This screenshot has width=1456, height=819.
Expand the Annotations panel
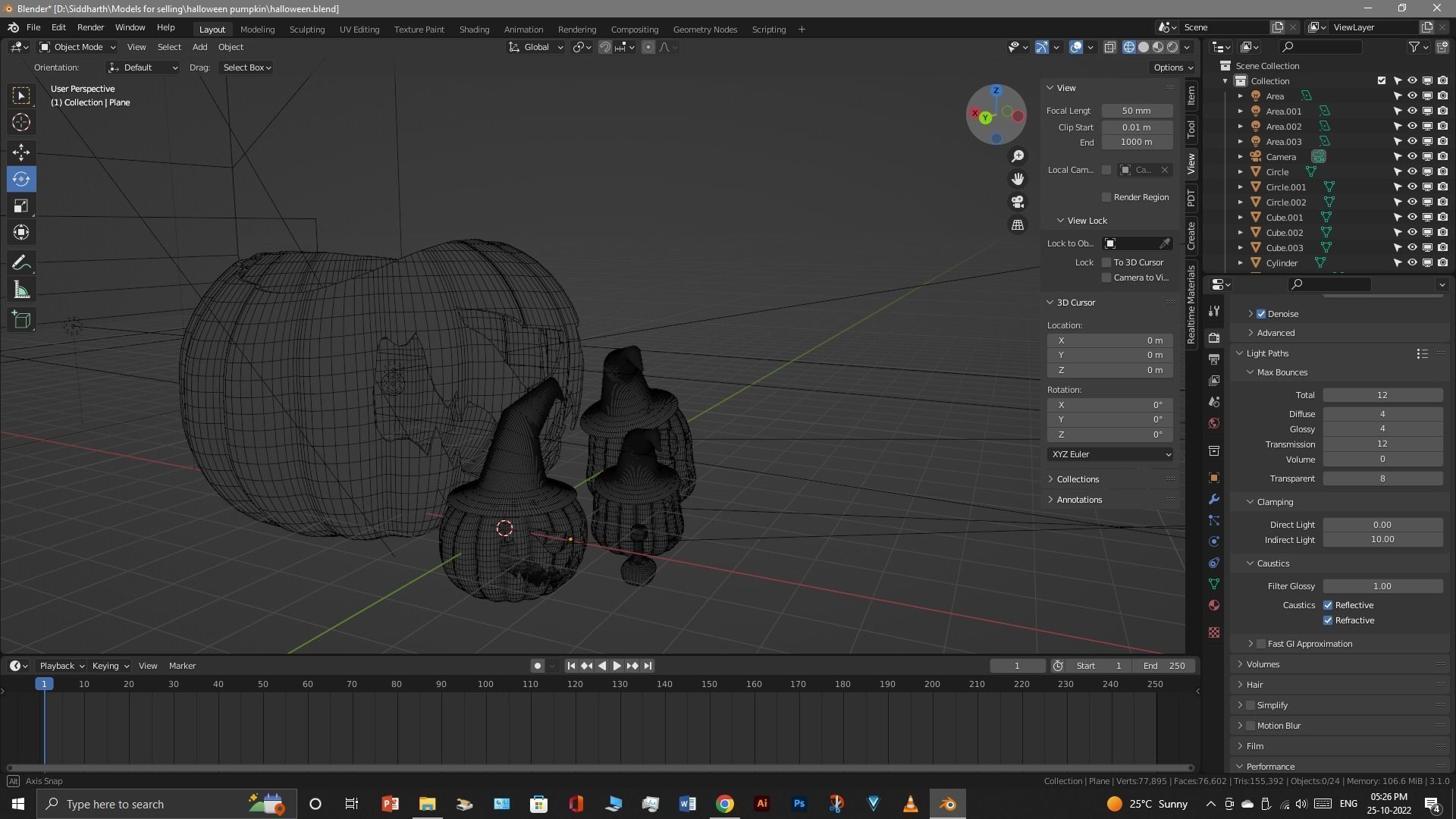click(x=1079, y=500)
